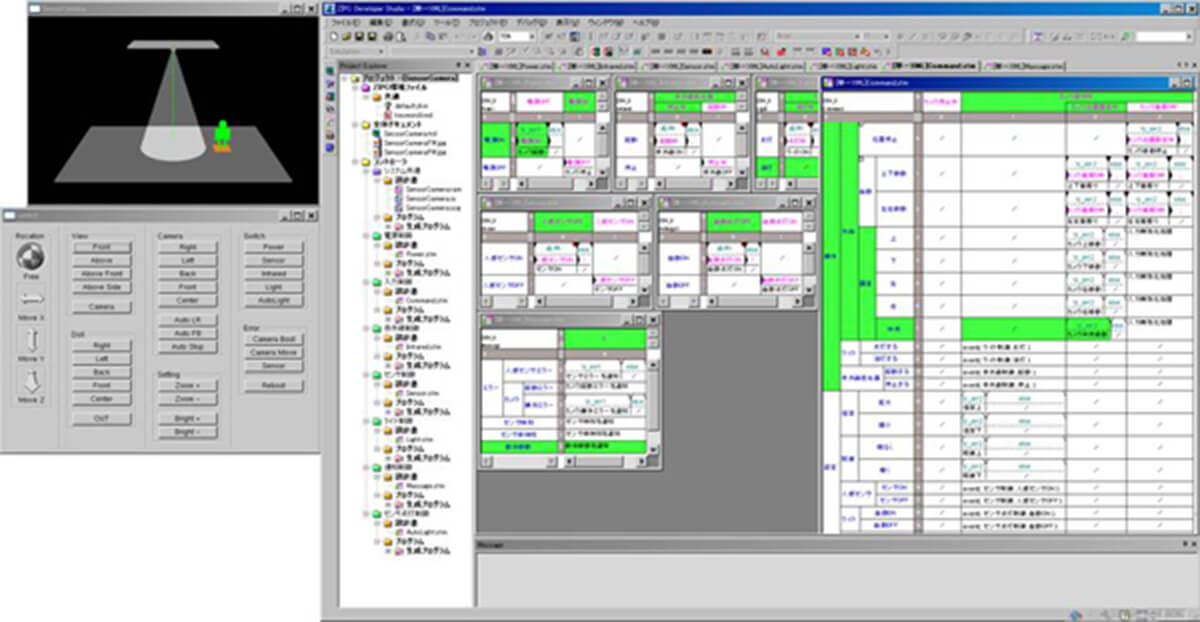Open the Simulation combo box dropdown
1200x622 pixels.
[383, 51]
